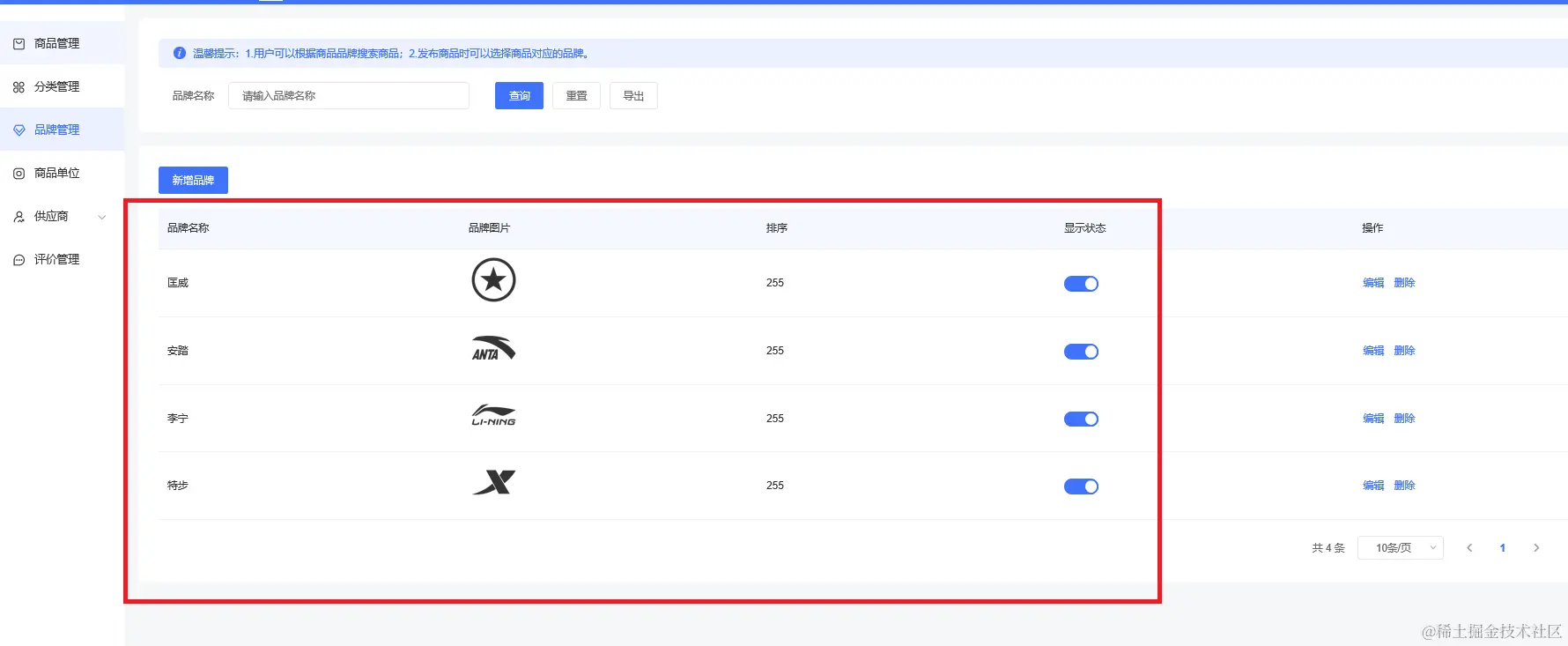Click 删除 for 李宁 row
This screenshot has height=646, width=1568.
pos(1404,419)
